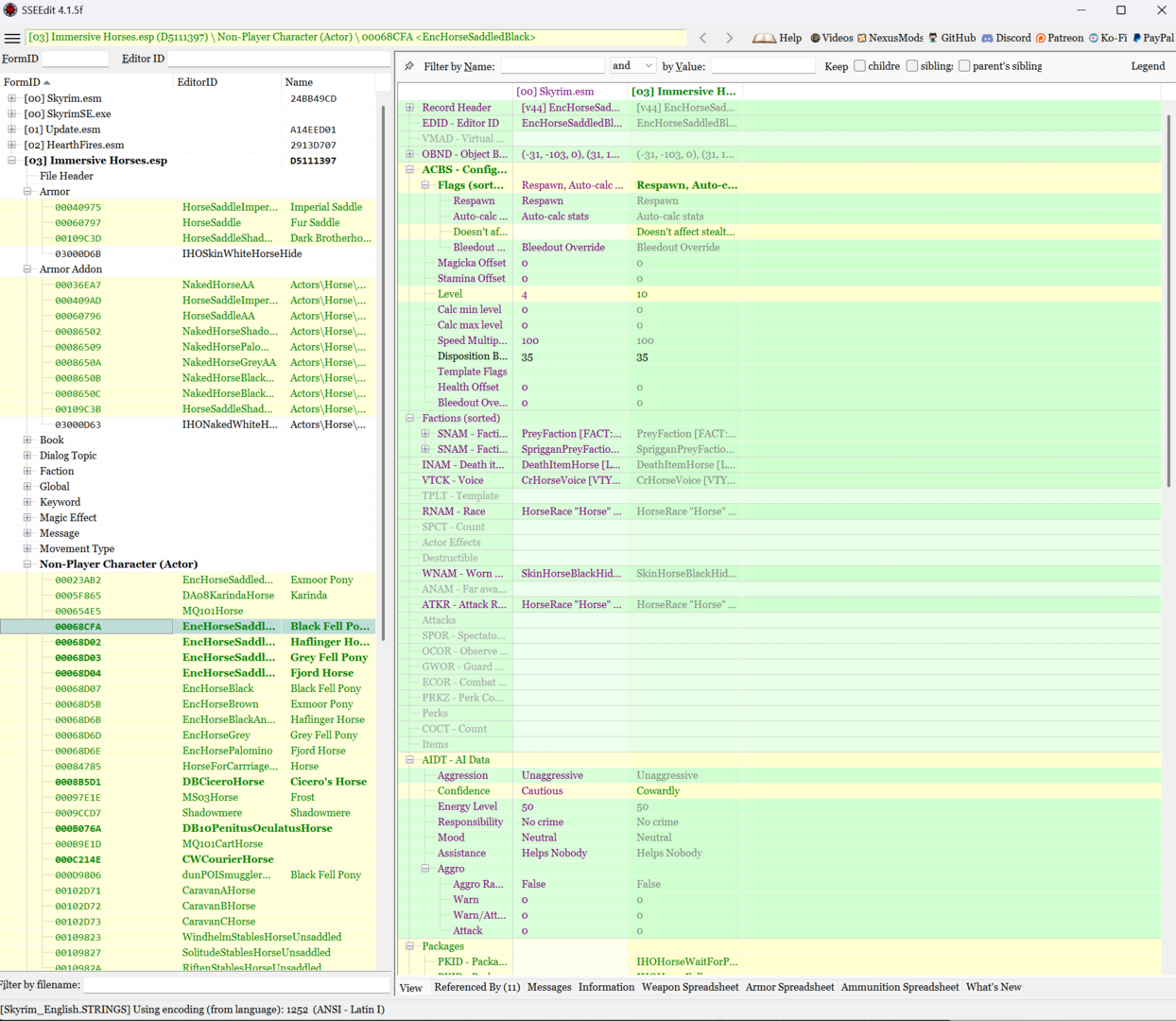The height and width of the screenshot is (1021, 1176).
Task: Enable the Keep siblings checkbox
Action: pos(912,66)
